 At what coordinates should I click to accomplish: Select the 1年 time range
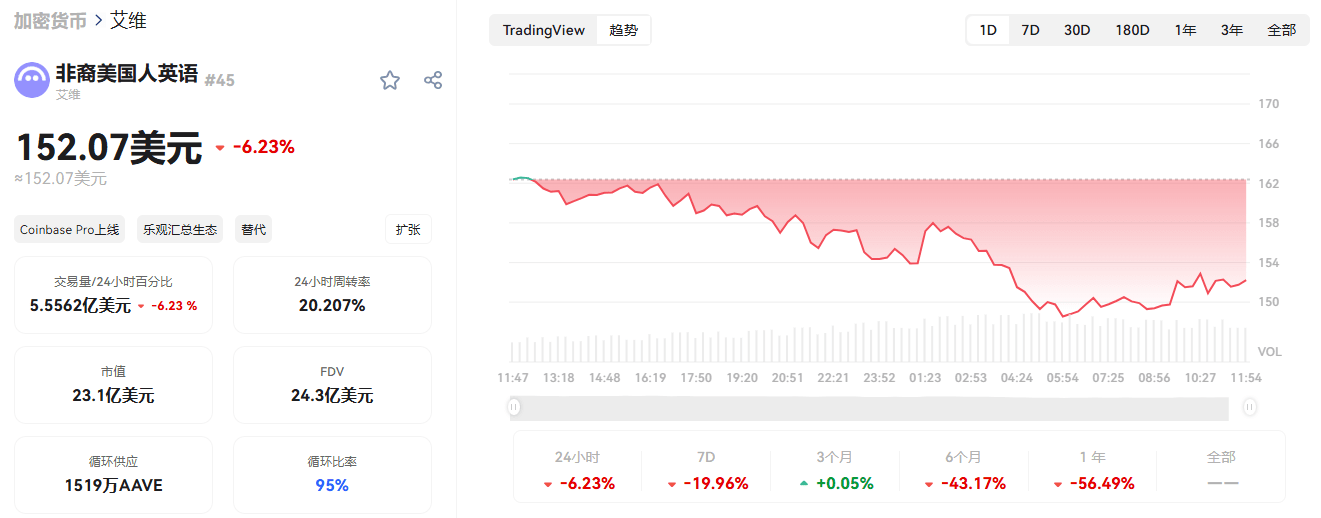(x=1186, y=30)
